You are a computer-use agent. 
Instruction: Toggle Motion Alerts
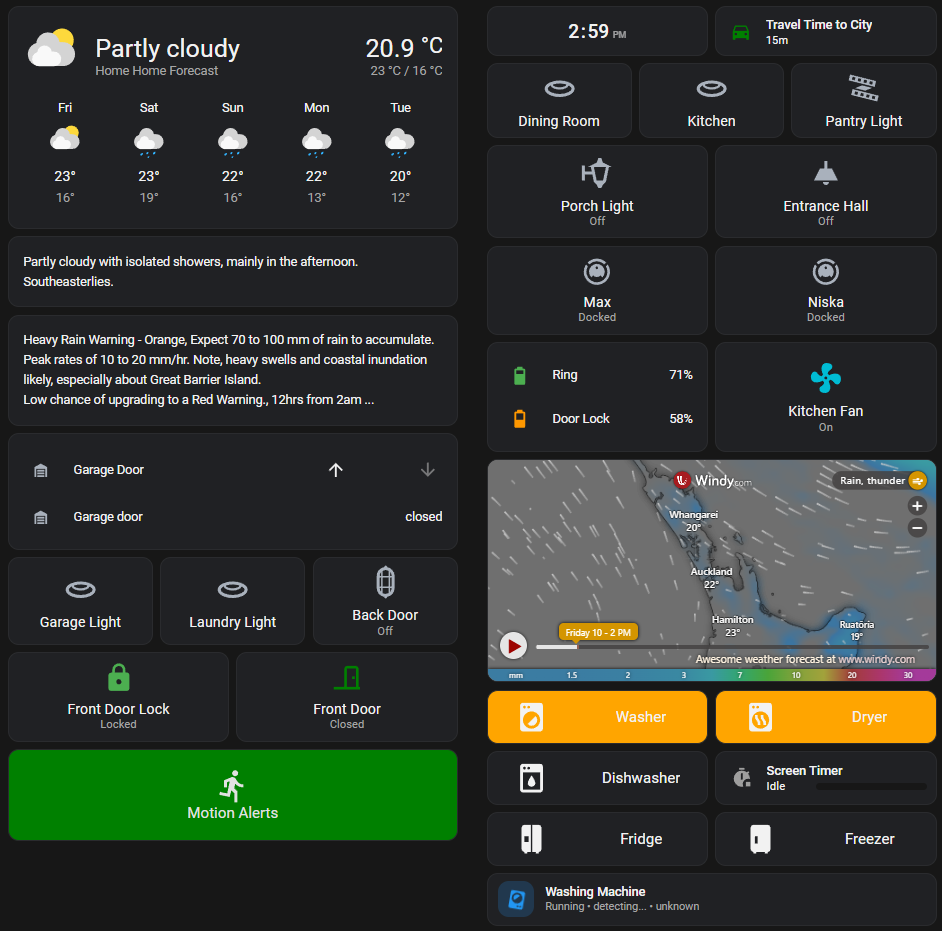[232, 795]
